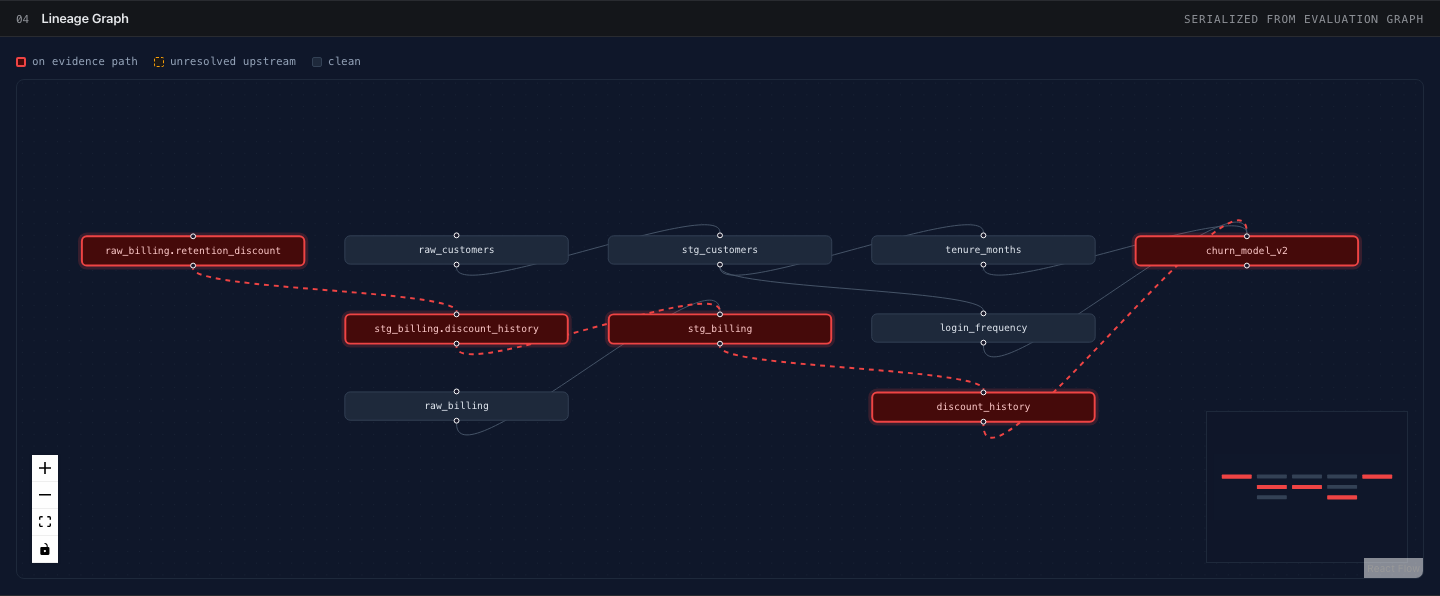1440x596 pixels.
Task: Click the section number '04'
Action: click(x=23, y=19)
